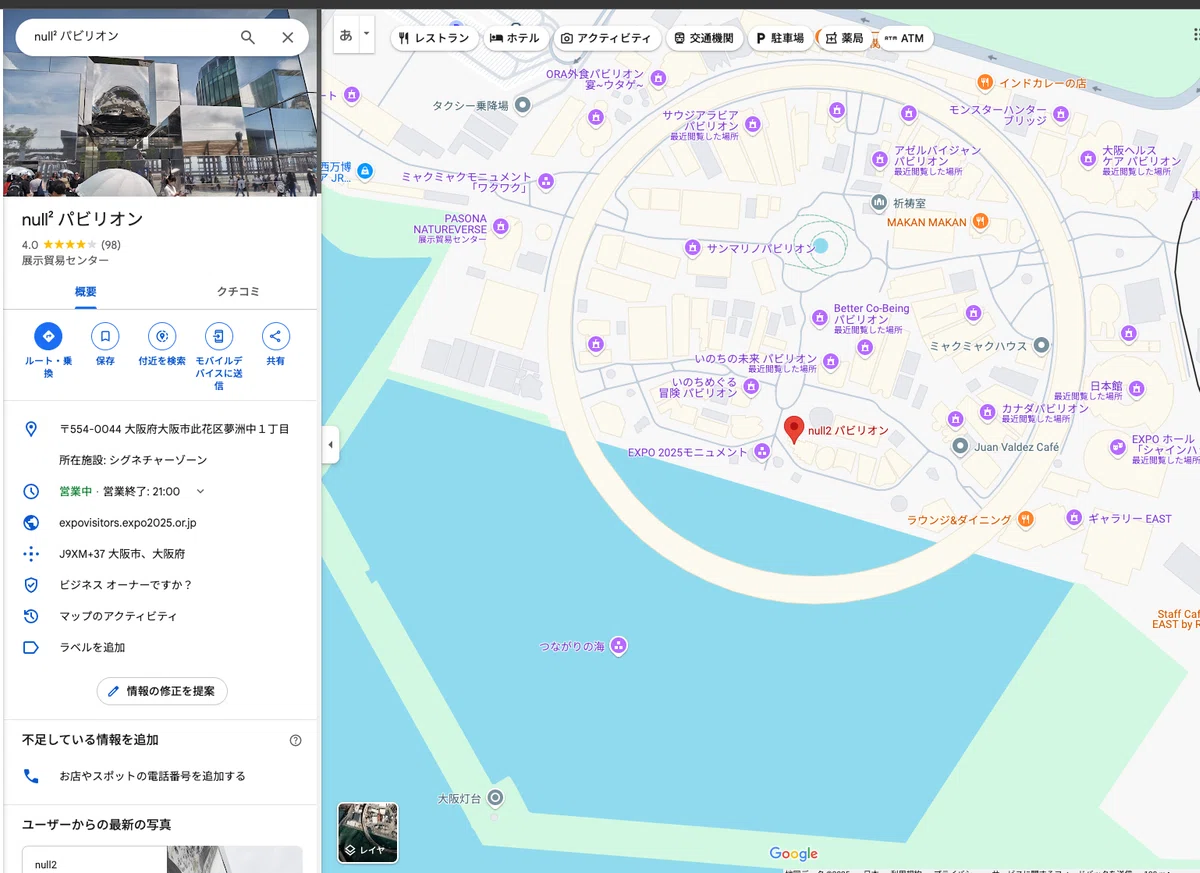Click the address 〒554-0044 row
The height and width of the screenshot is (873, 1200).
(x=160, y=429)
